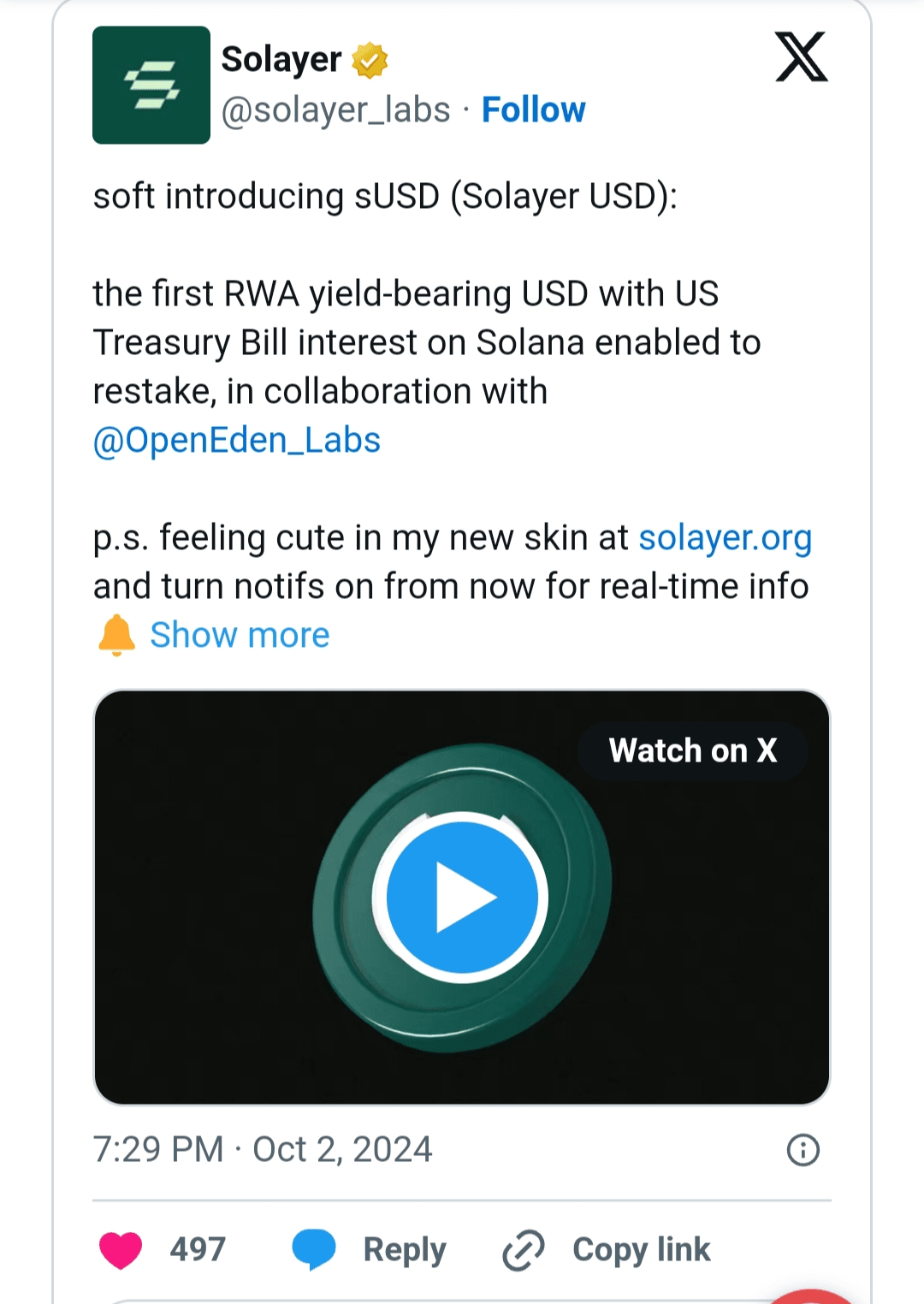Click the Copy link text
924x1304 pixels.
[642, 1249]
